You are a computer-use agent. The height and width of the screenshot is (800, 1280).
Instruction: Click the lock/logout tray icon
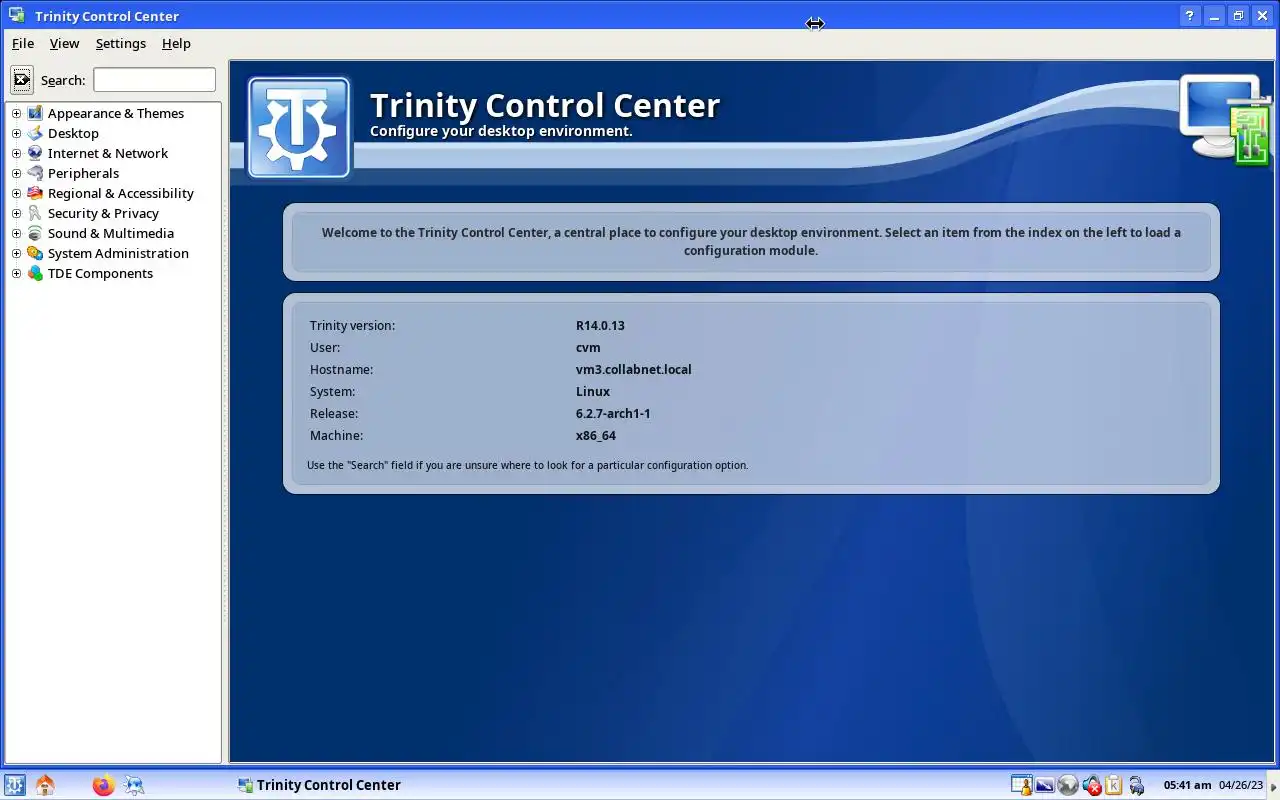point(1136,785)
